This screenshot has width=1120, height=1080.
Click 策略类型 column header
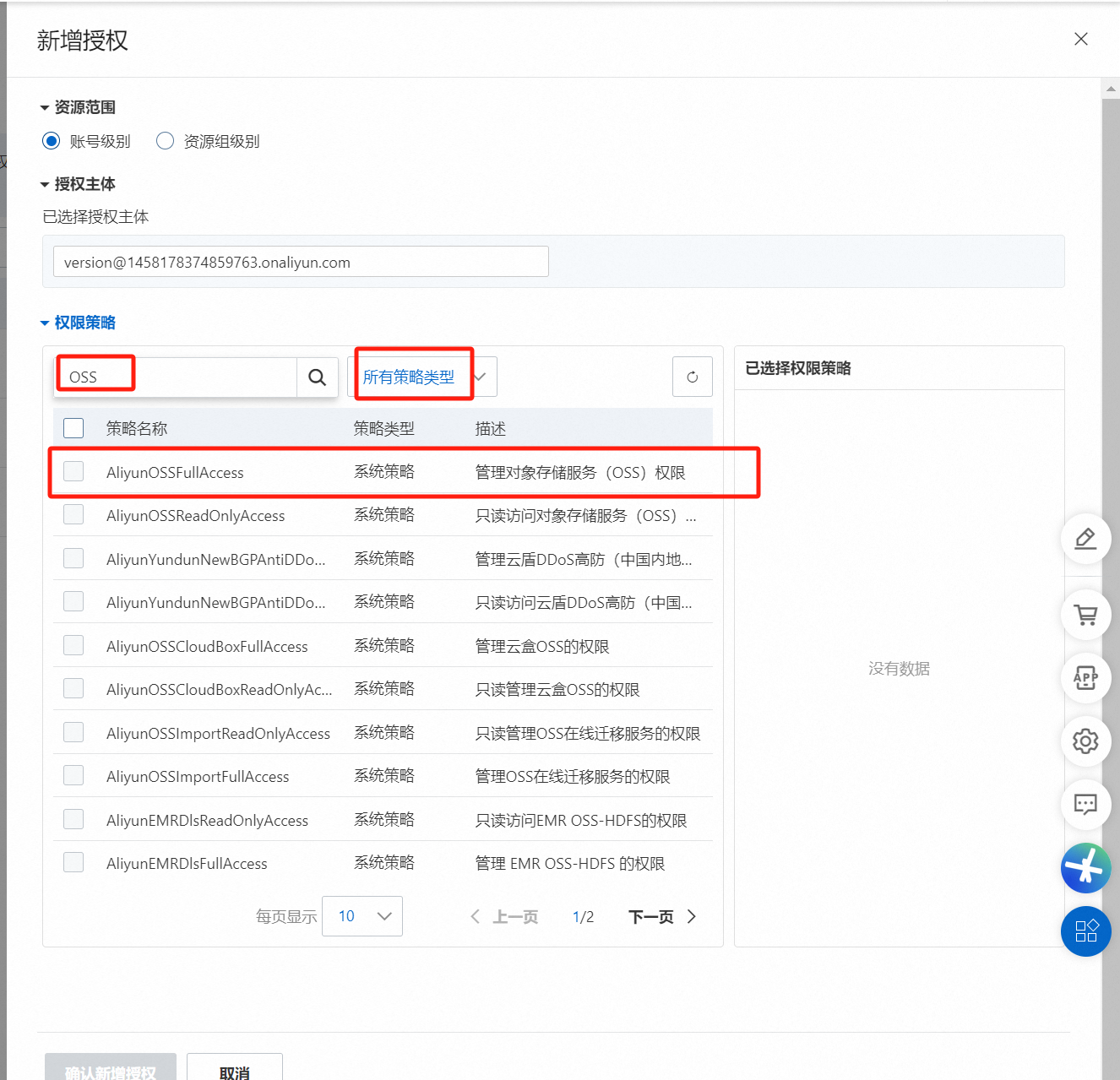point(384,429)
